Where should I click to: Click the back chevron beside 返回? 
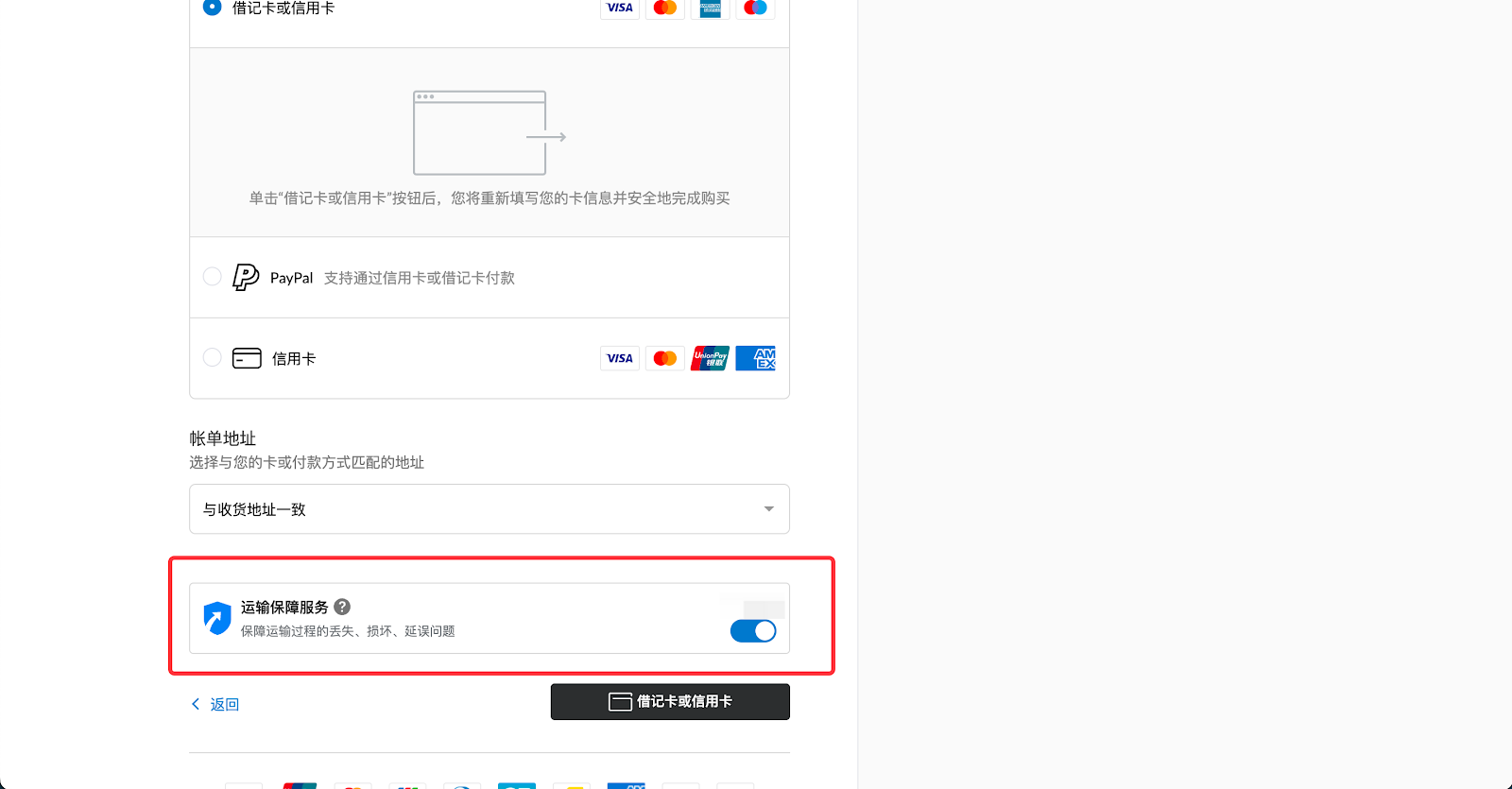point(196,704)
